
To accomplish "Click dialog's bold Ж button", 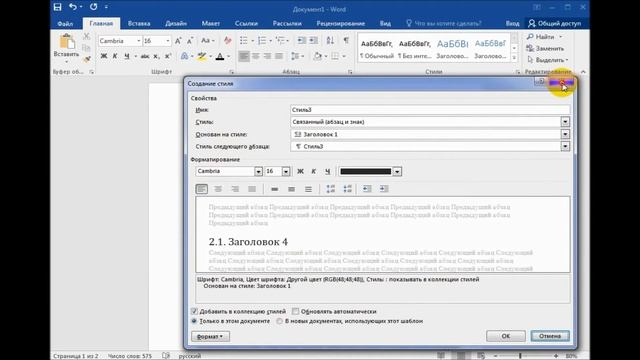I will [x=300, y=171].
